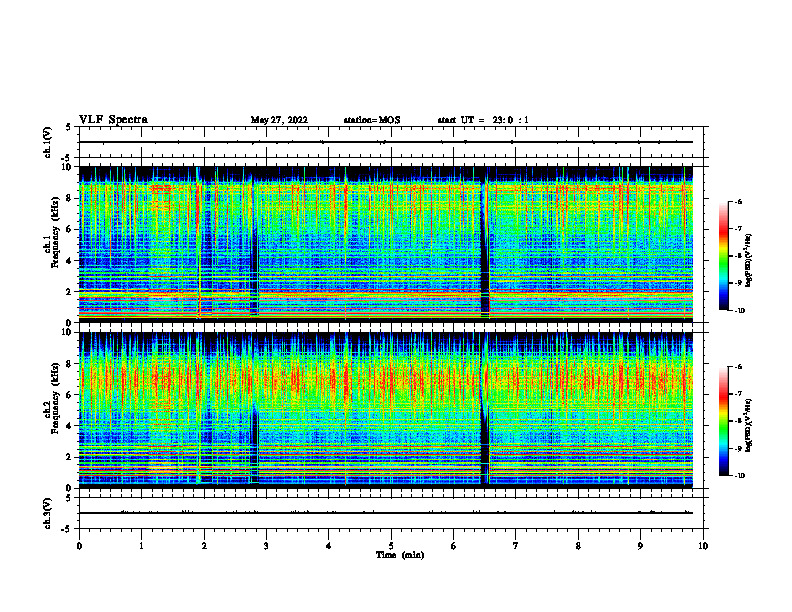792x612 pixels.
Task: Click the ch.2 'Frequency (kHz)' axis label
Action: click(54, 398)
